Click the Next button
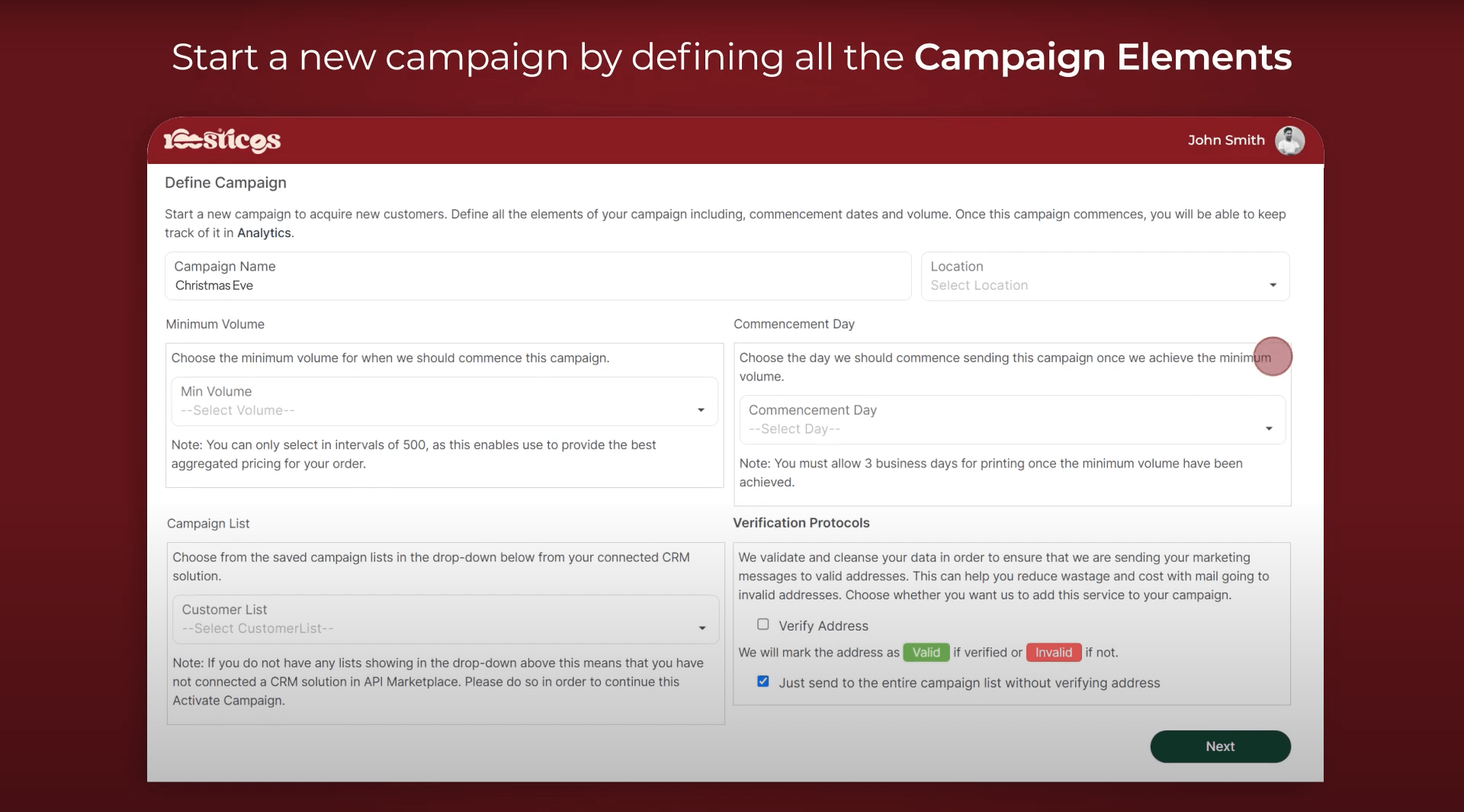This screenshot has width=1464, height=812. click(x=1220, y=746)
